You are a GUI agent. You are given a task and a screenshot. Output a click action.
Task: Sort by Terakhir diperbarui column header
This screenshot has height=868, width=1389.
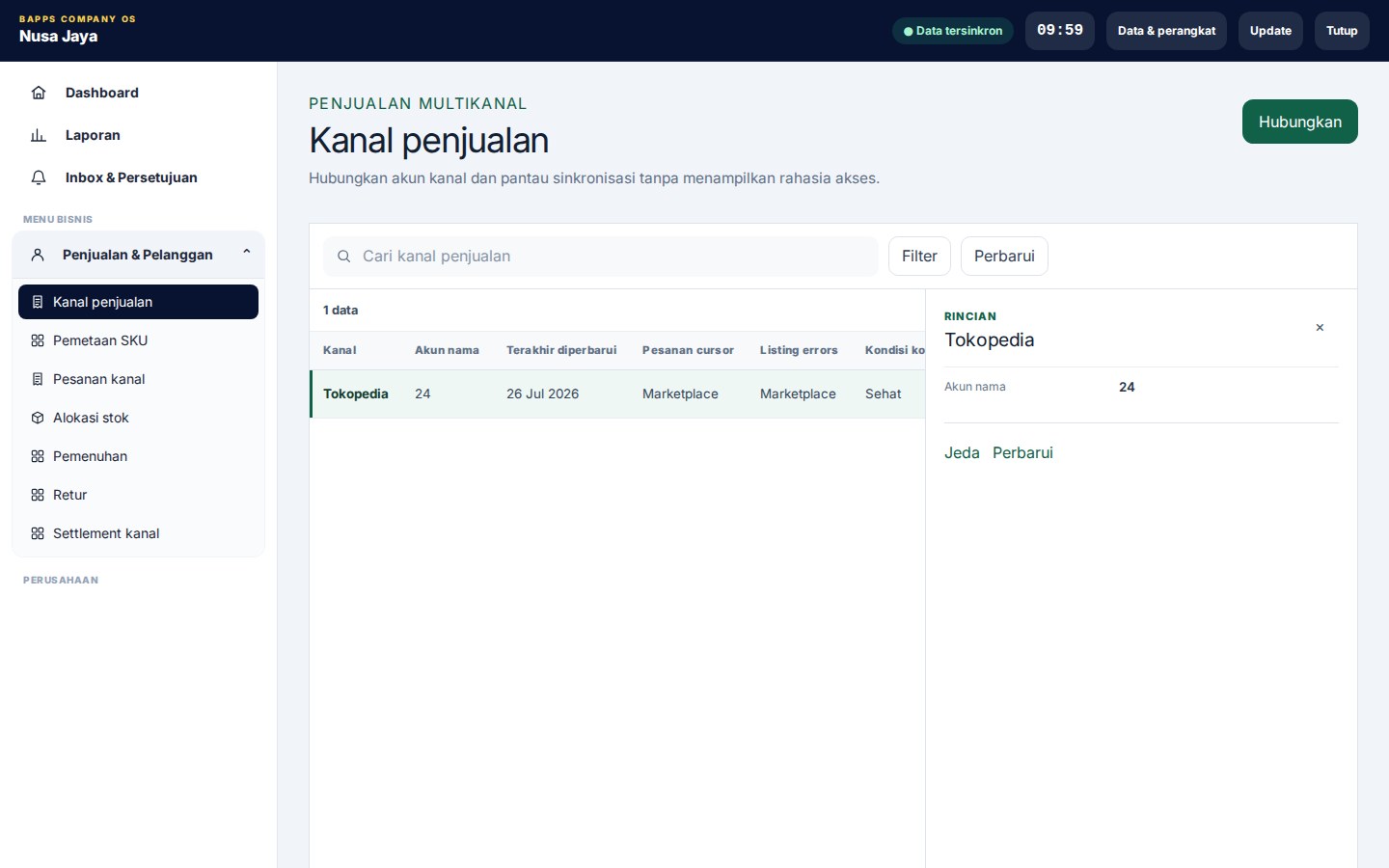[x=561, y=350]
